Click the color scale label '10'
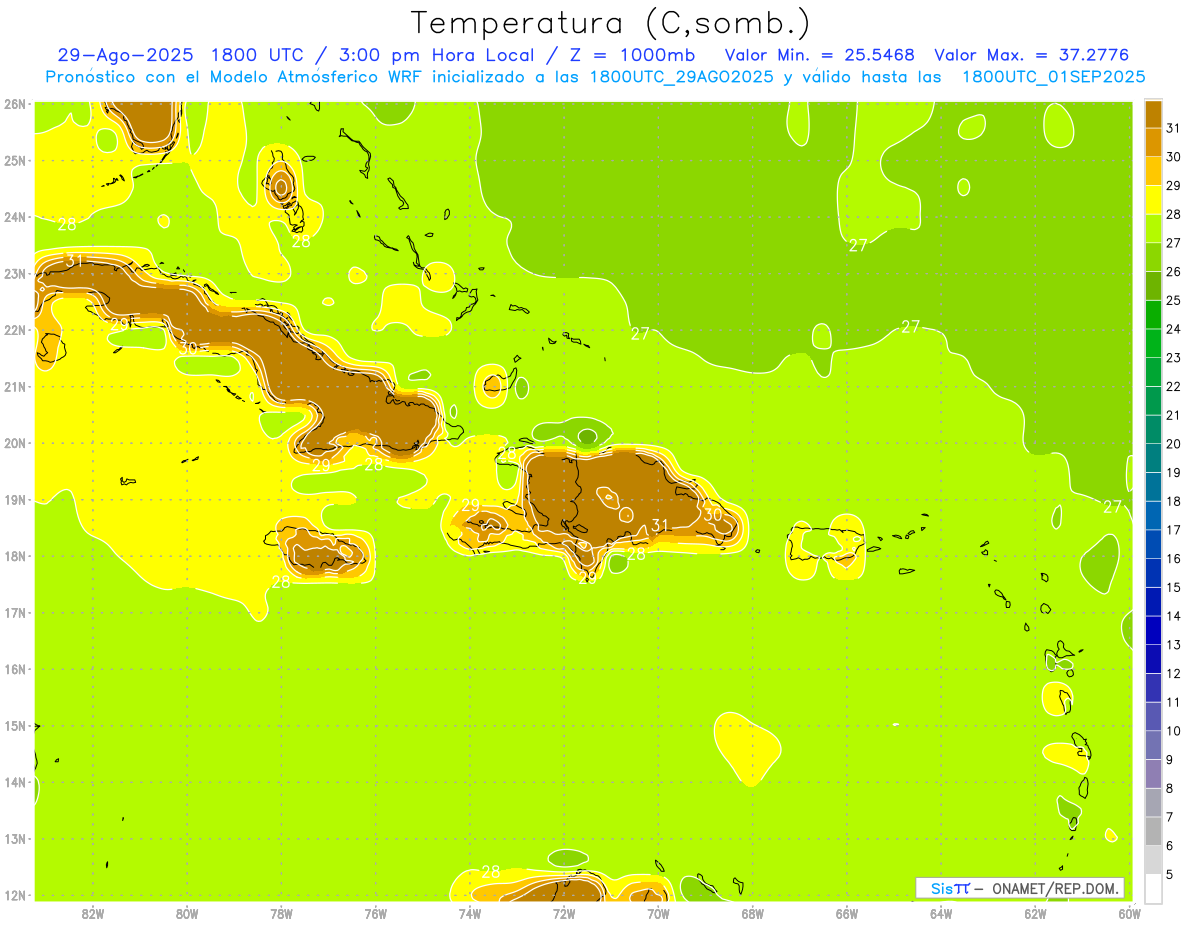This screenshot has height=927, width=1200. [1174, 731]
